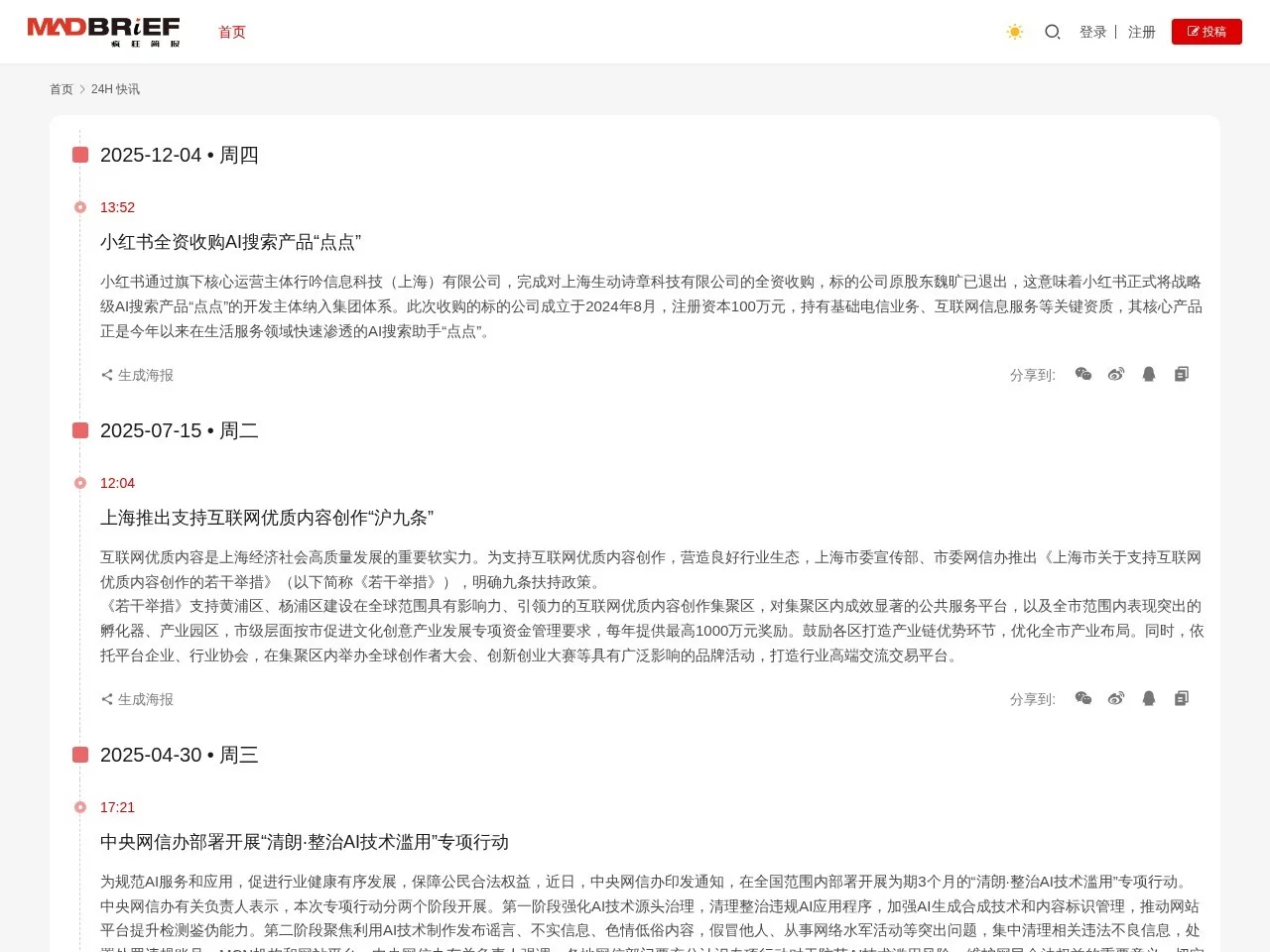1270x952 pixels.
Task: Select 首页 in the top navigation
Action: (x=231, y=32)
